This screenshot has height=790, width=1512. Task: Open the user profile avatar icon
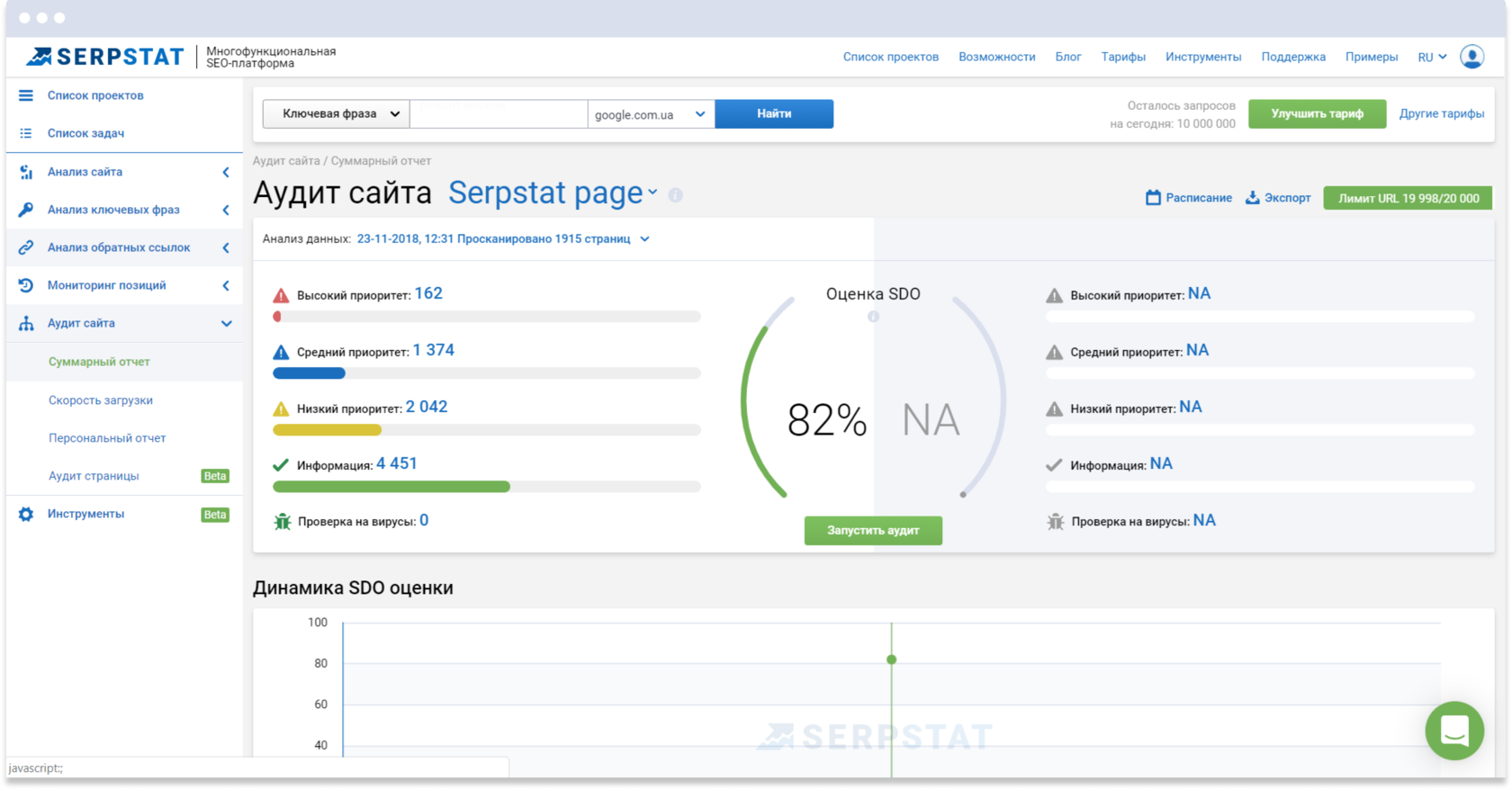tap(1472, 57)
